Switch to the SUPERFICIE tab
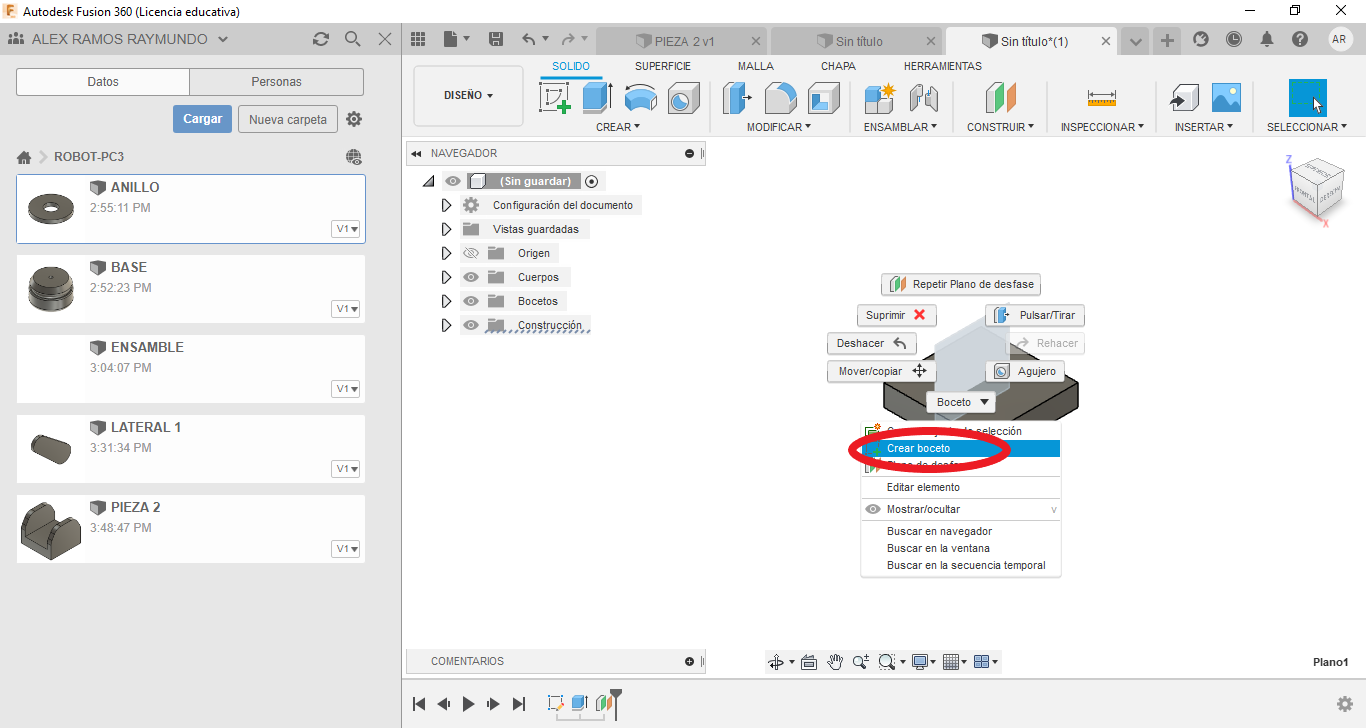 (x=663, y=66)
